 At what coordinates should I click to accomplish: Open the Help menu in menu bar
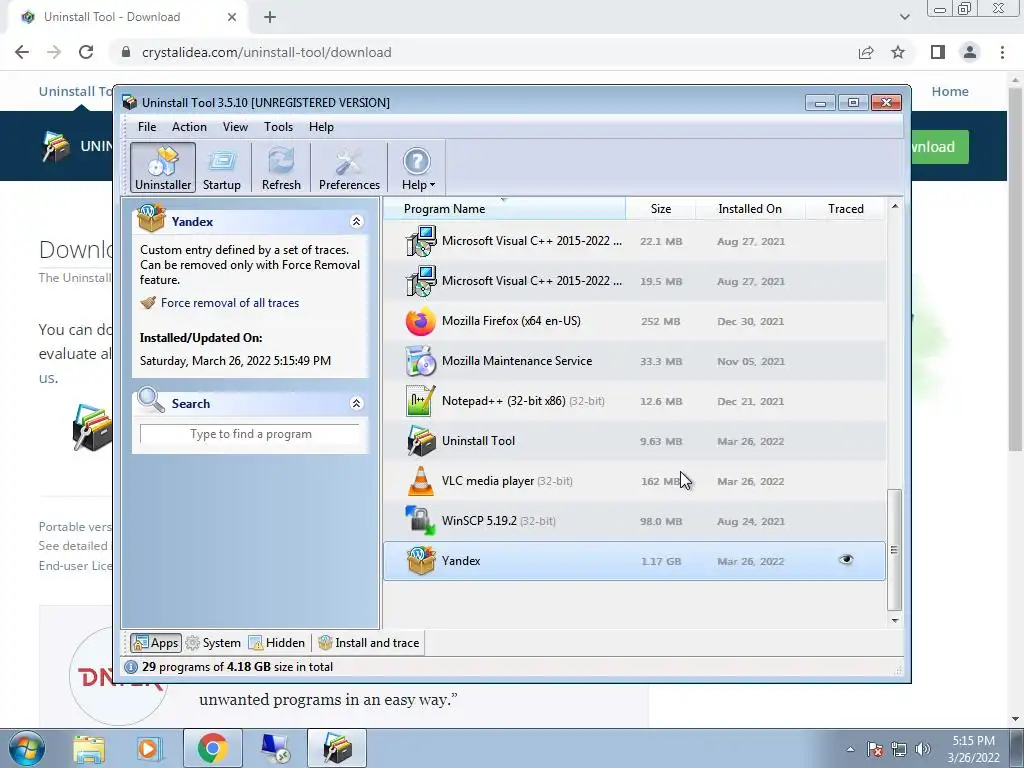pyautogui.click(x=321, y=127)
